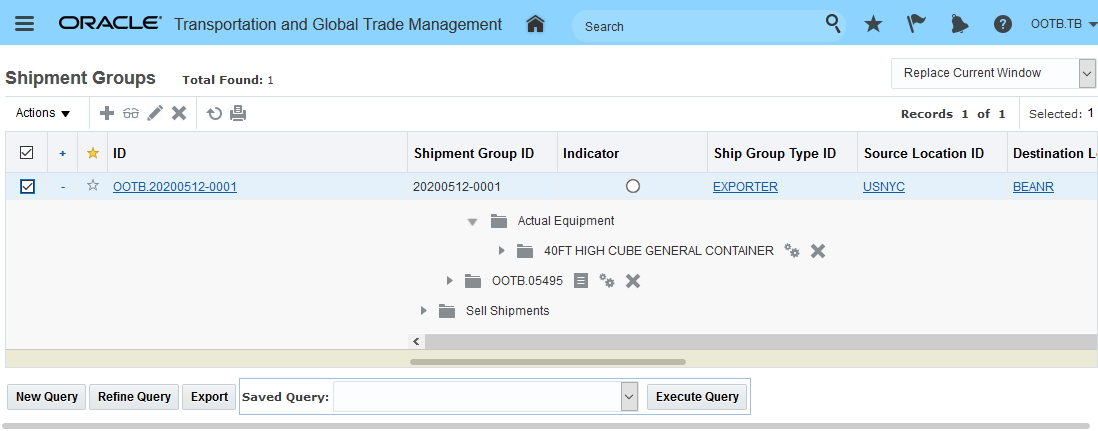Open the Actions menu

[43, 113]
